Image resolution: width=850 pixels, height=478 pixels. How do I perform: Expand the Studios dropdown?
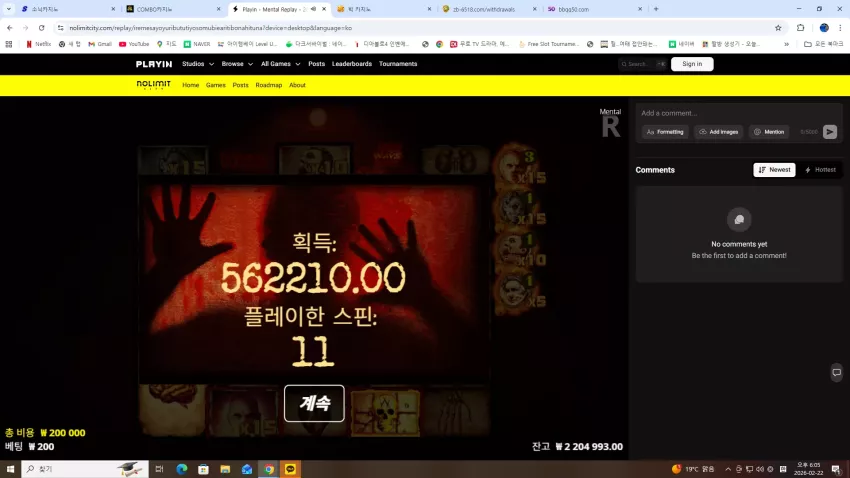[198, 64]
